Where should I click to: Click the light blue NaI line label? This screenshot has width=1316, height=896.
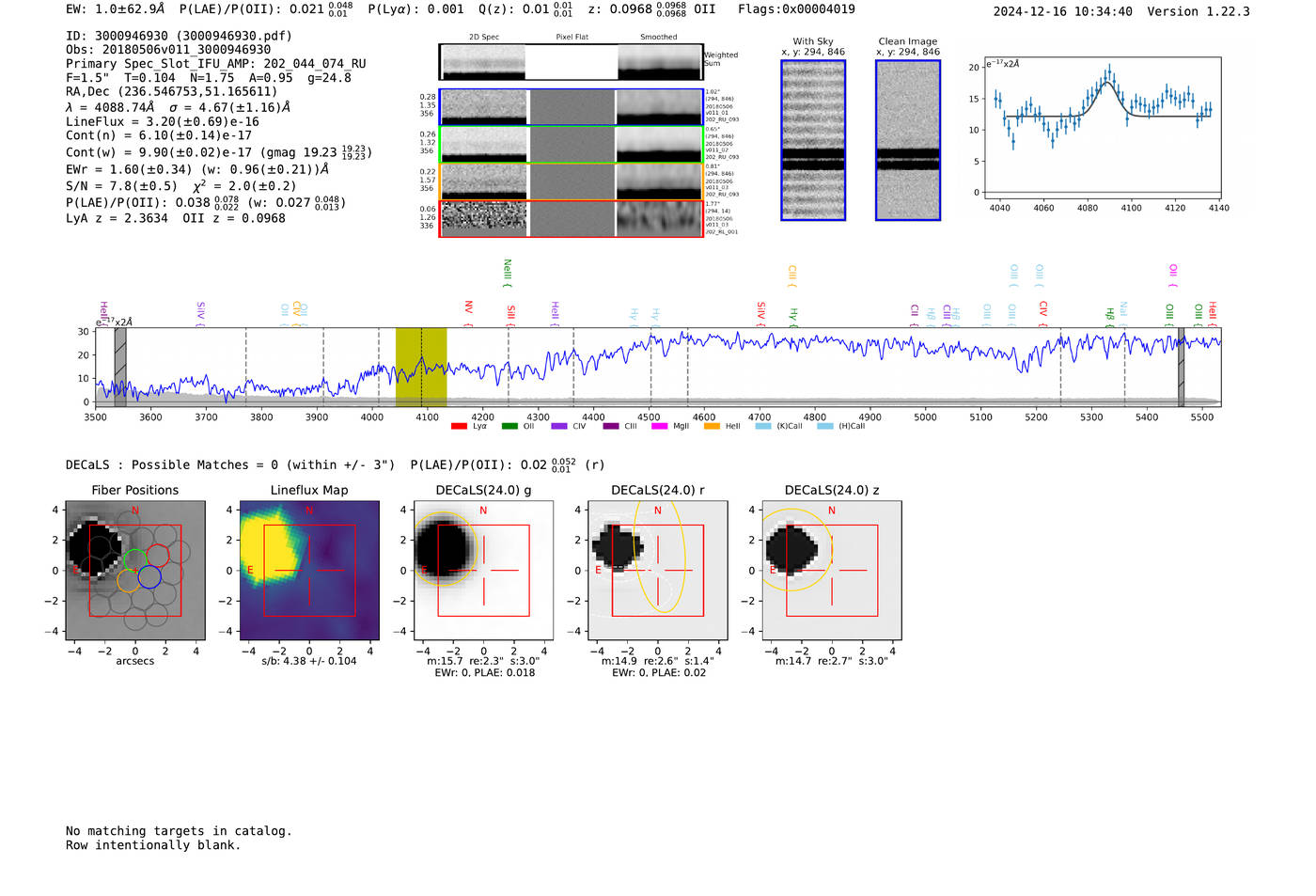pyautogui.click(x=1123, y=313)
